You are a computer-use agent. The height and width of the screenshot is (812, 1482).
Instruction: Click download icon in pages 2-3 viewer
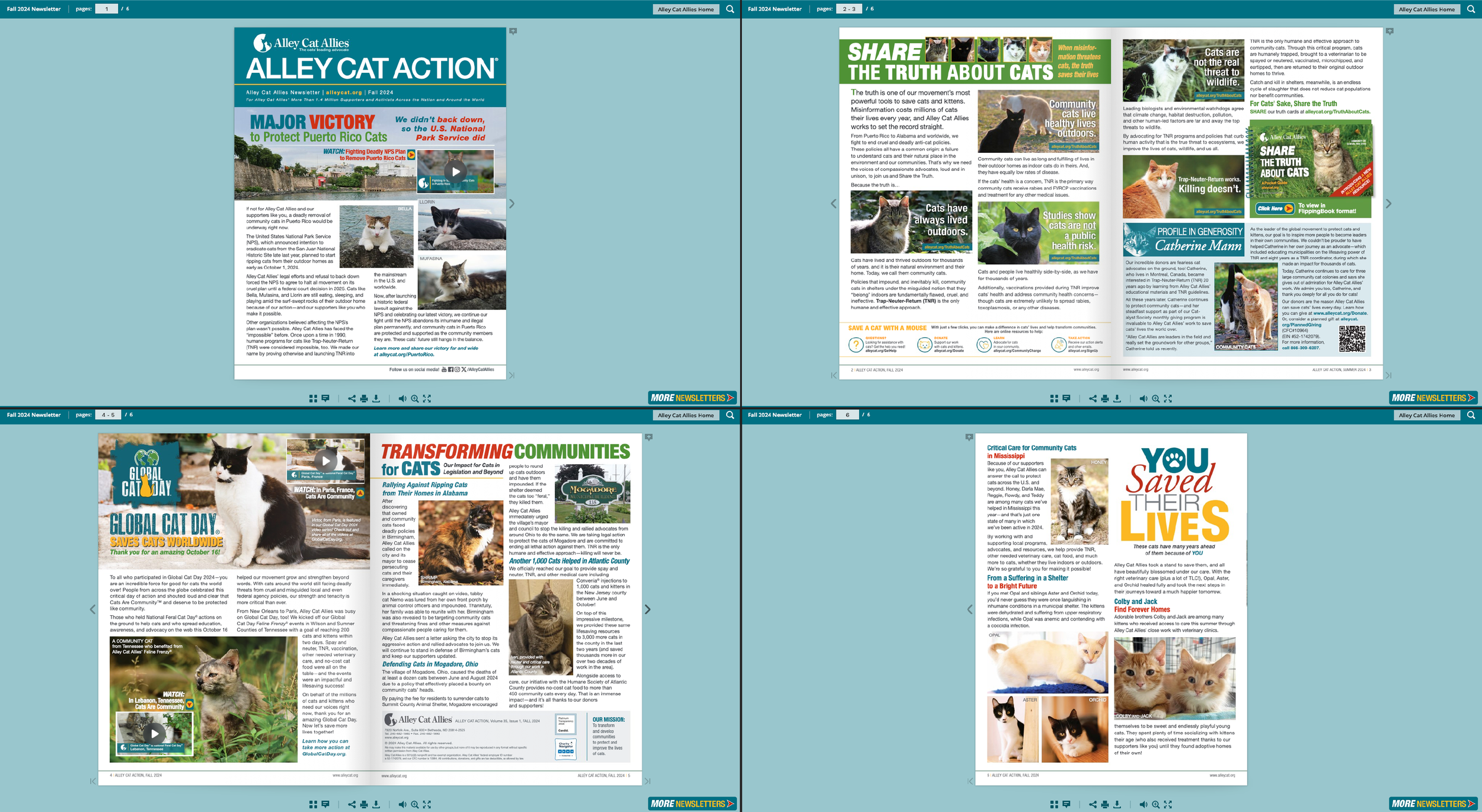1117,398
